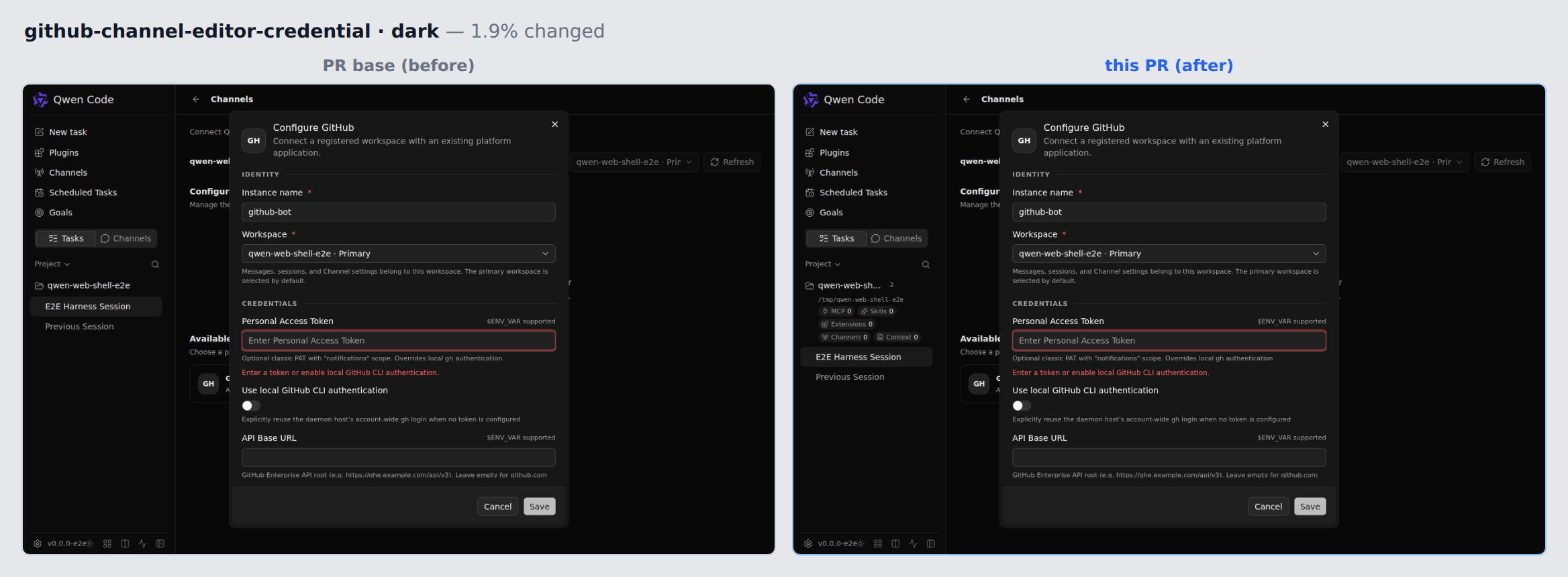
Task: Switch to the Channels chat tab in after panel
Action: (896, 238)
